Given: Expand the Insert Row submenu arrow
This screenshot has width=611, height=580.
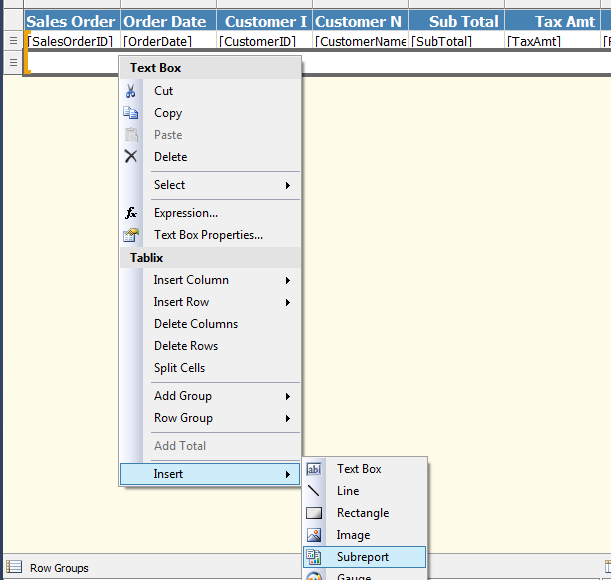Looking at the screenshot, I should click(x=288, y=302).
